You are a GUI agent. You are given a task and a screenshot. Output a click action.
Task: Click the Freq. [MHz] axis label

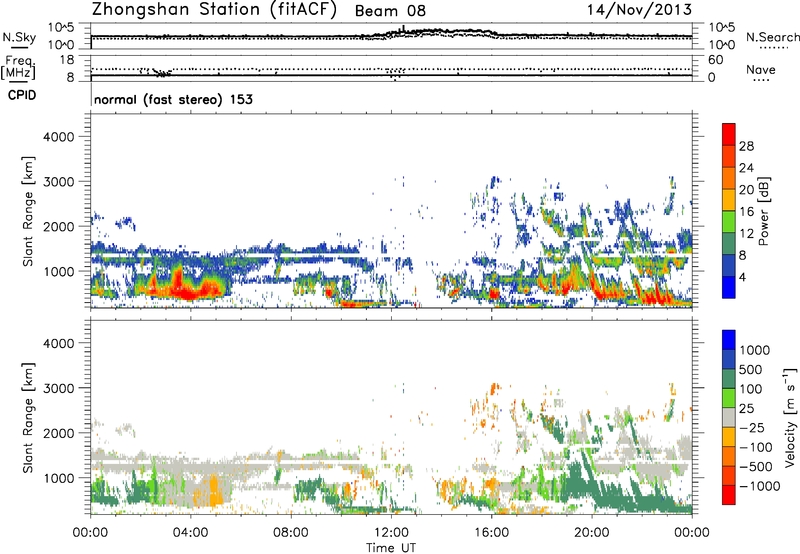18,67
